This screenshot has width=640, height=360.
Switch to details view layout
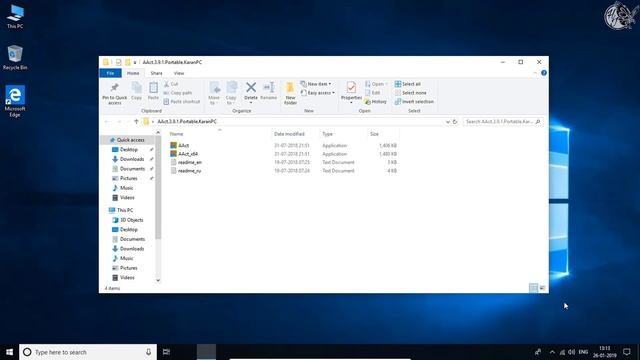[533, 288]
